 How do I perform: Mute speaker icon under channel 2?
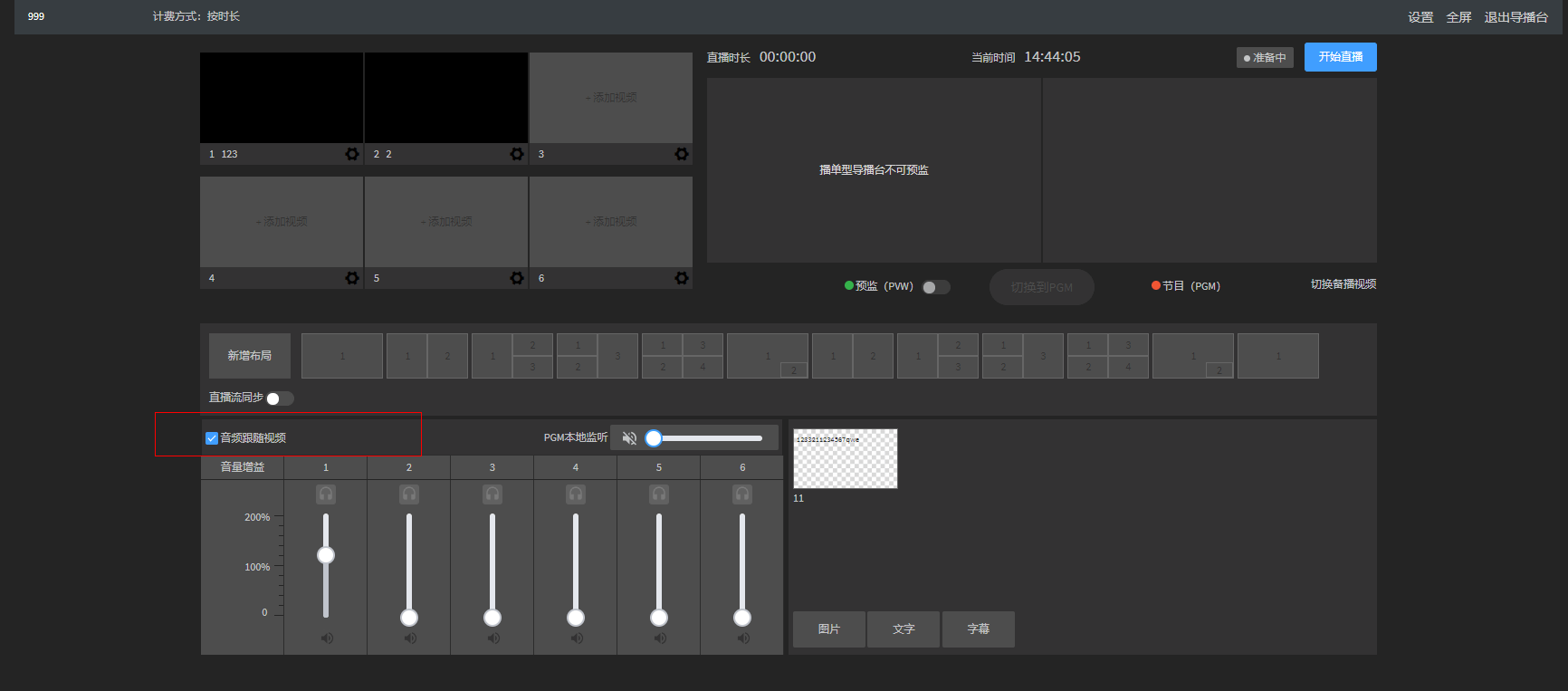[x=410, y=638]
